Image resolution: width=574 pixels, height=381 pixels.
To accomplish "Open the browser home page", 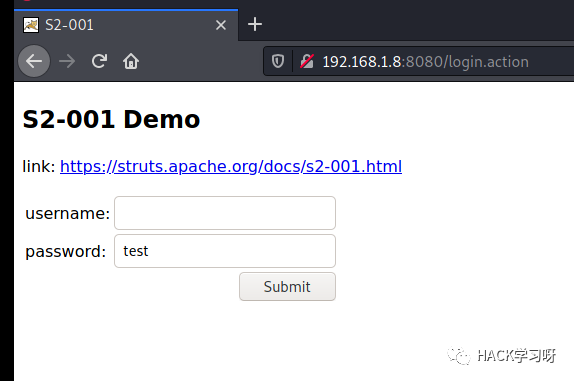I will tap(131, 61).
